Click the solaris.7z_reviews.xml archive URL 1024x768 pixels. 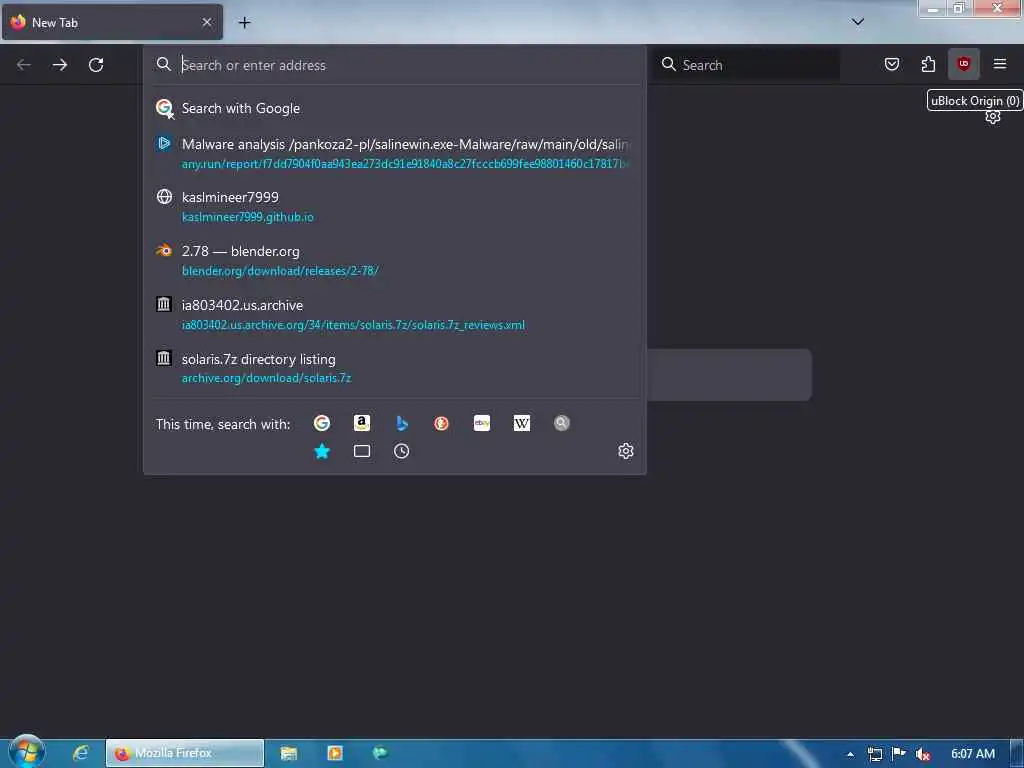pyautogui.click(x=353, y=325)
